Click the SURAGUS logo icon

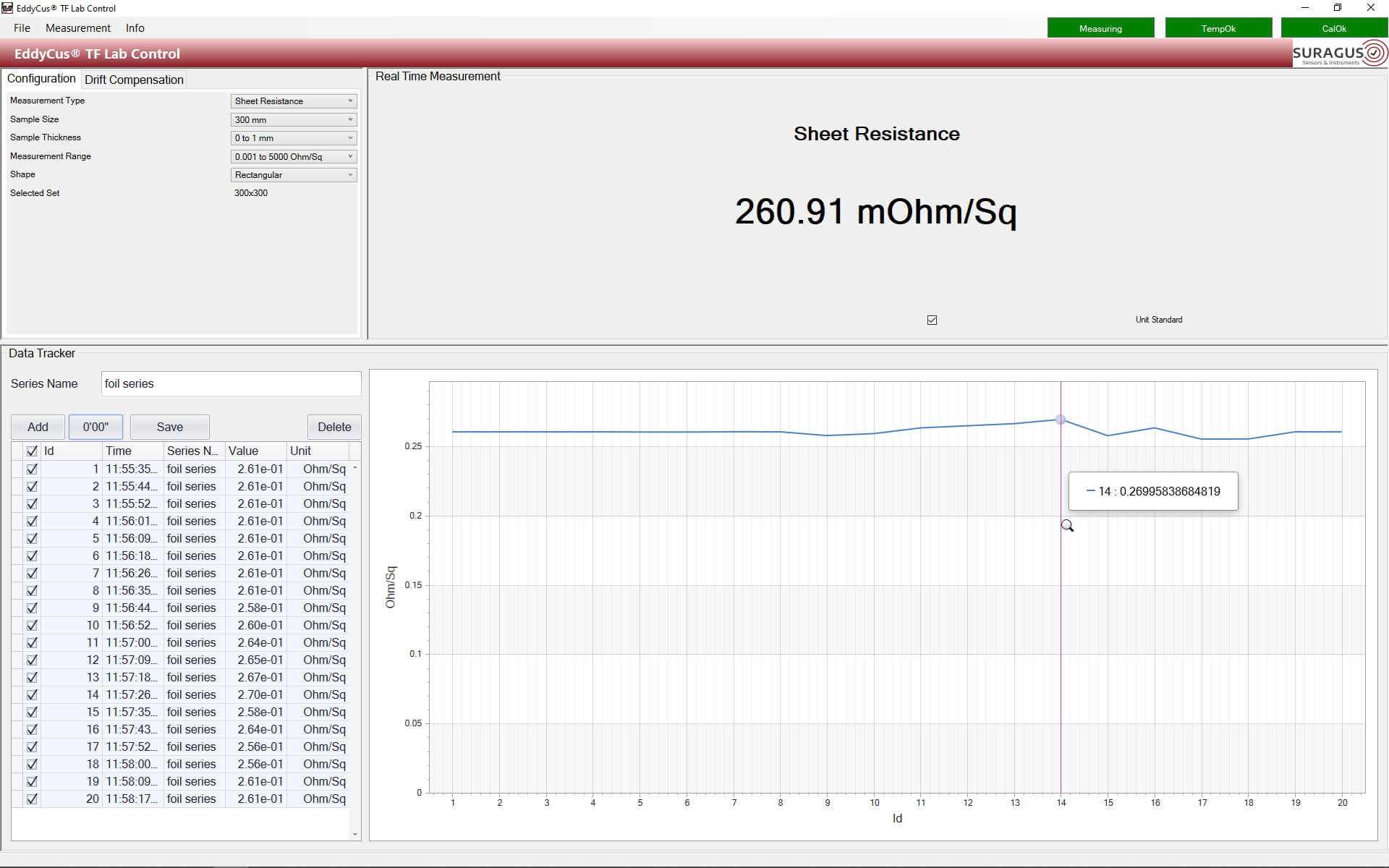(x=1339, y=54)
